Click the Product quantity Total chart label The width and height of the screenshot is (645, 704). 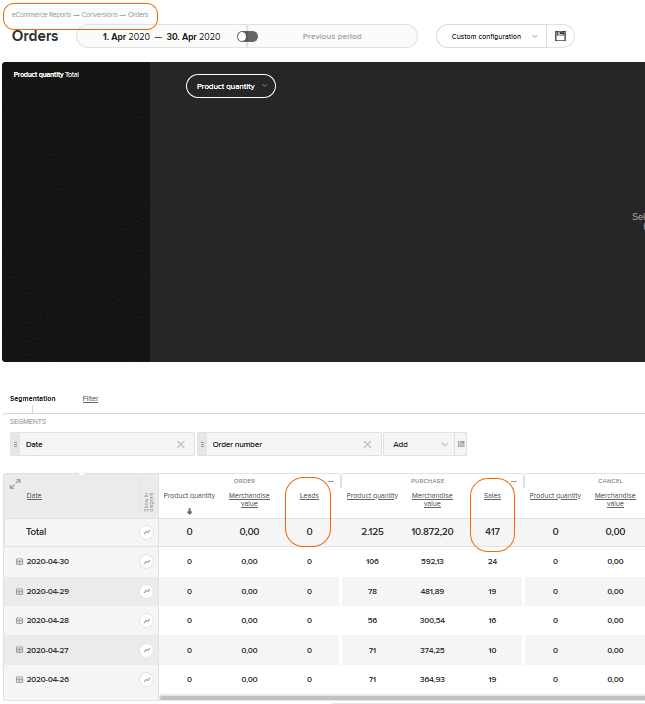pyautogui.click(x=46, y=75)
